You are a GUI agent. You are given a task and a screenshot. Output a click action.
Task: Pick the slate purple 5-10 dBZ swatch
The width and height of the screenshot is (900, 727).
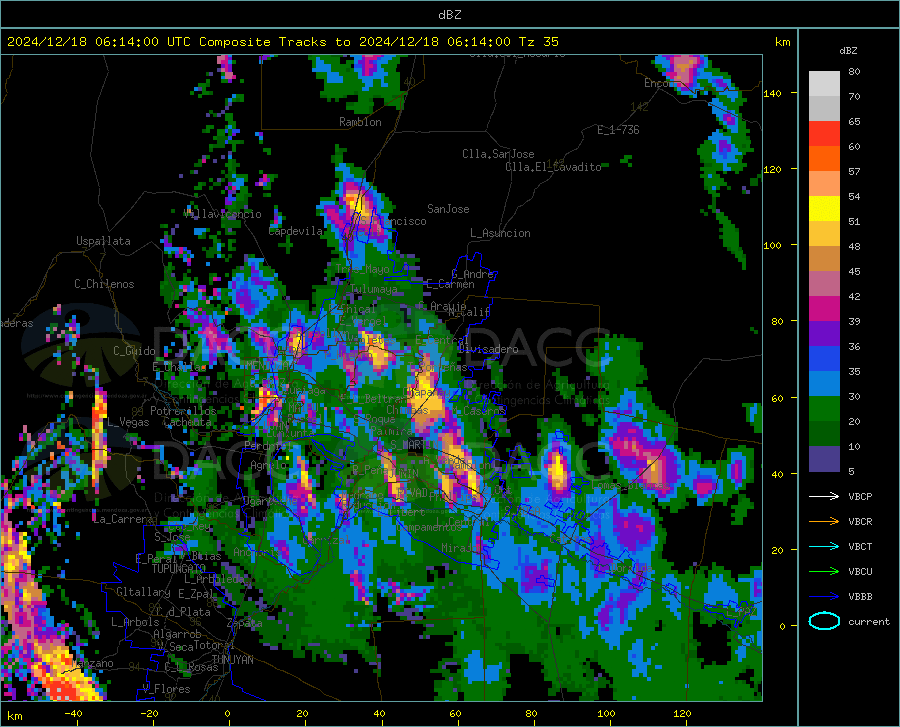[824, 459]
